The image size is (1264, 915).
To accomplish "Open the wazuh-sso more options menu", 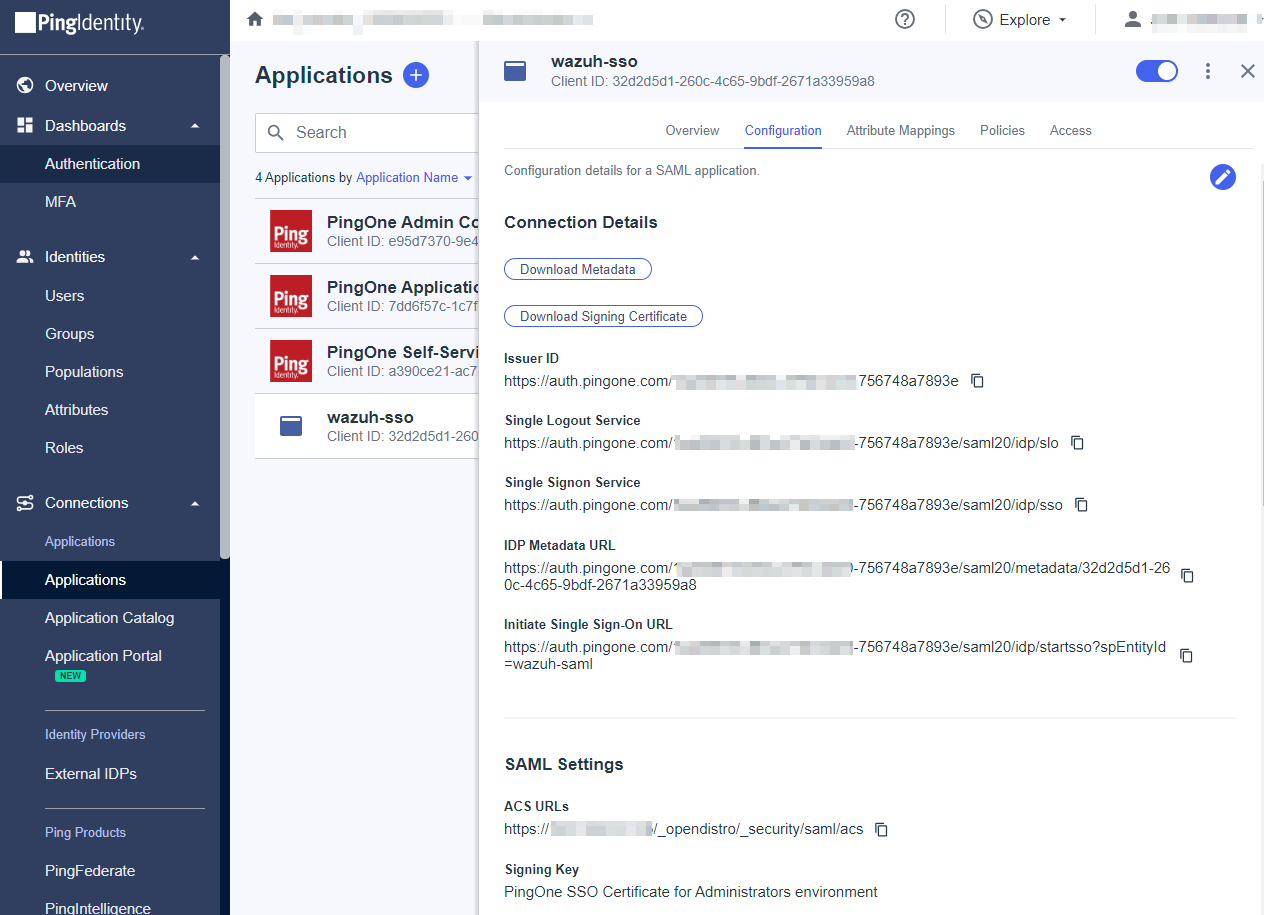I will pyautogui.click(x=1208, y=71).
